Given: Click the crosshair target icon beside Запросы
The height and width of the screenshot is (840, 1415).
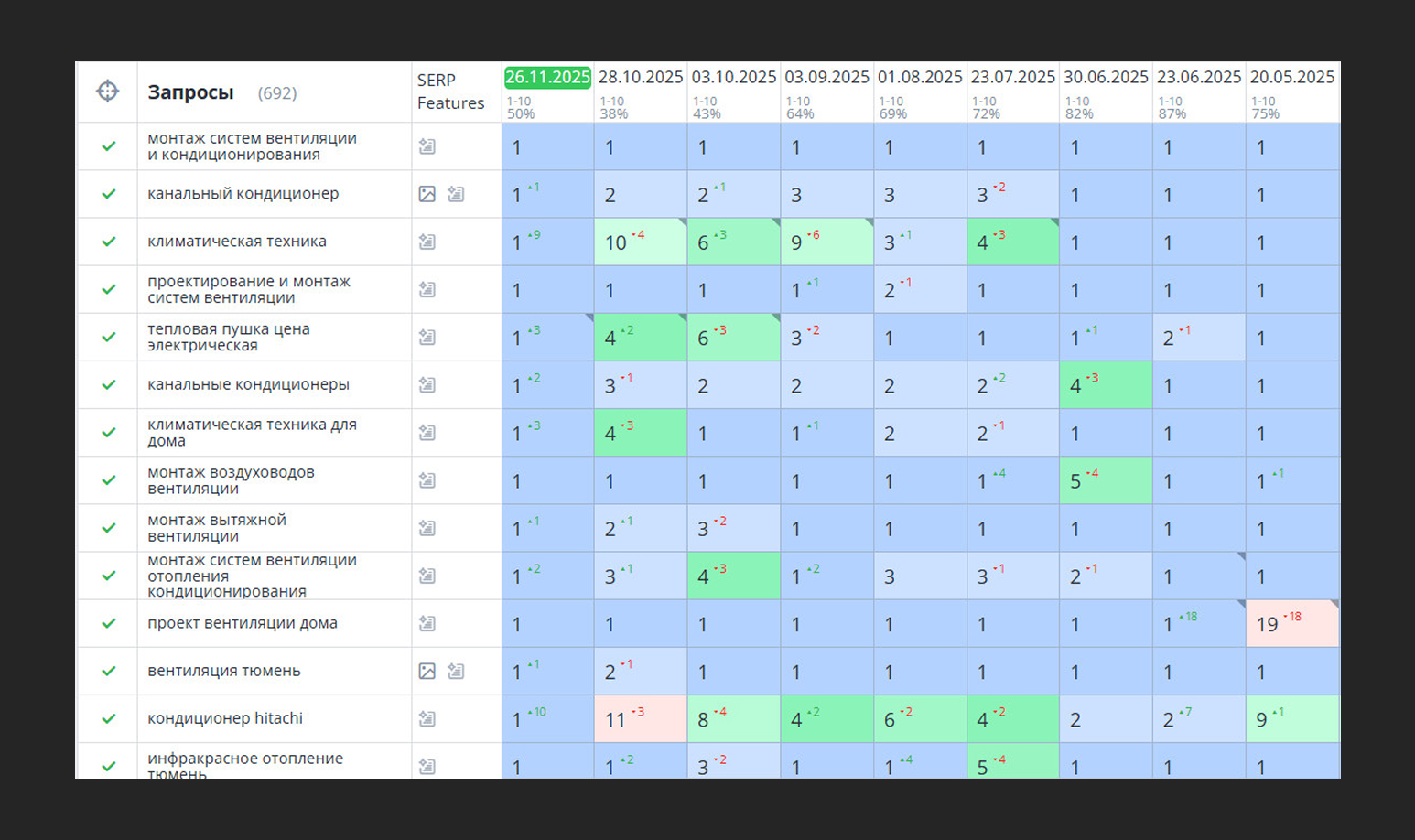Looking at the screenshot, I should (x=107, y=92).
